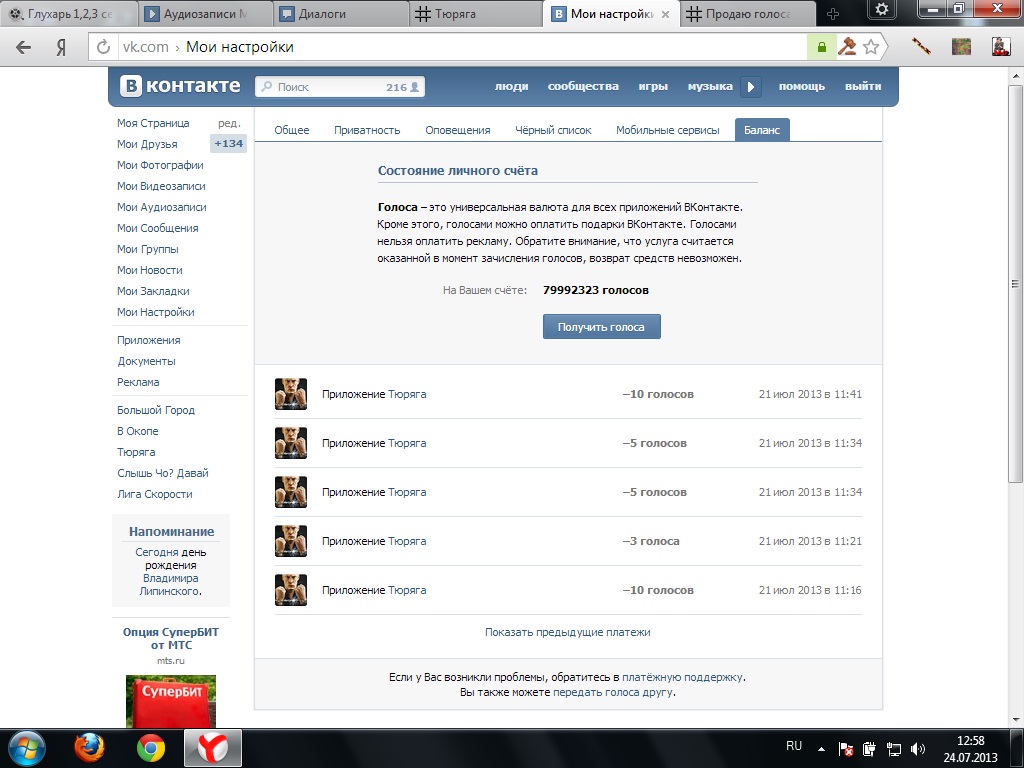This screenshot has height=768, width=1024.
Task: Click the volume speaker tray icon
Action: (x=918, y=749)
